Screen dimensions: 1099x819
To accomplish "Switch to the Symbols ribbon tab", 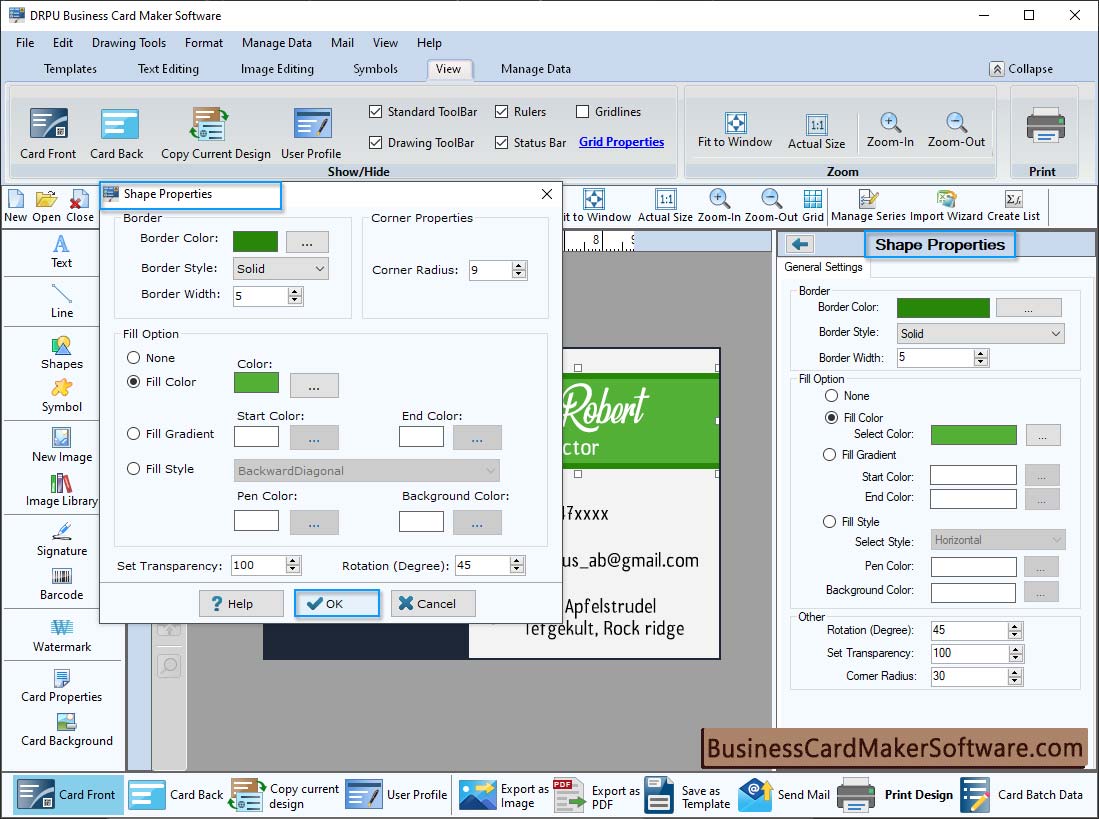I will pyautogui.click(x=375, y=69).
